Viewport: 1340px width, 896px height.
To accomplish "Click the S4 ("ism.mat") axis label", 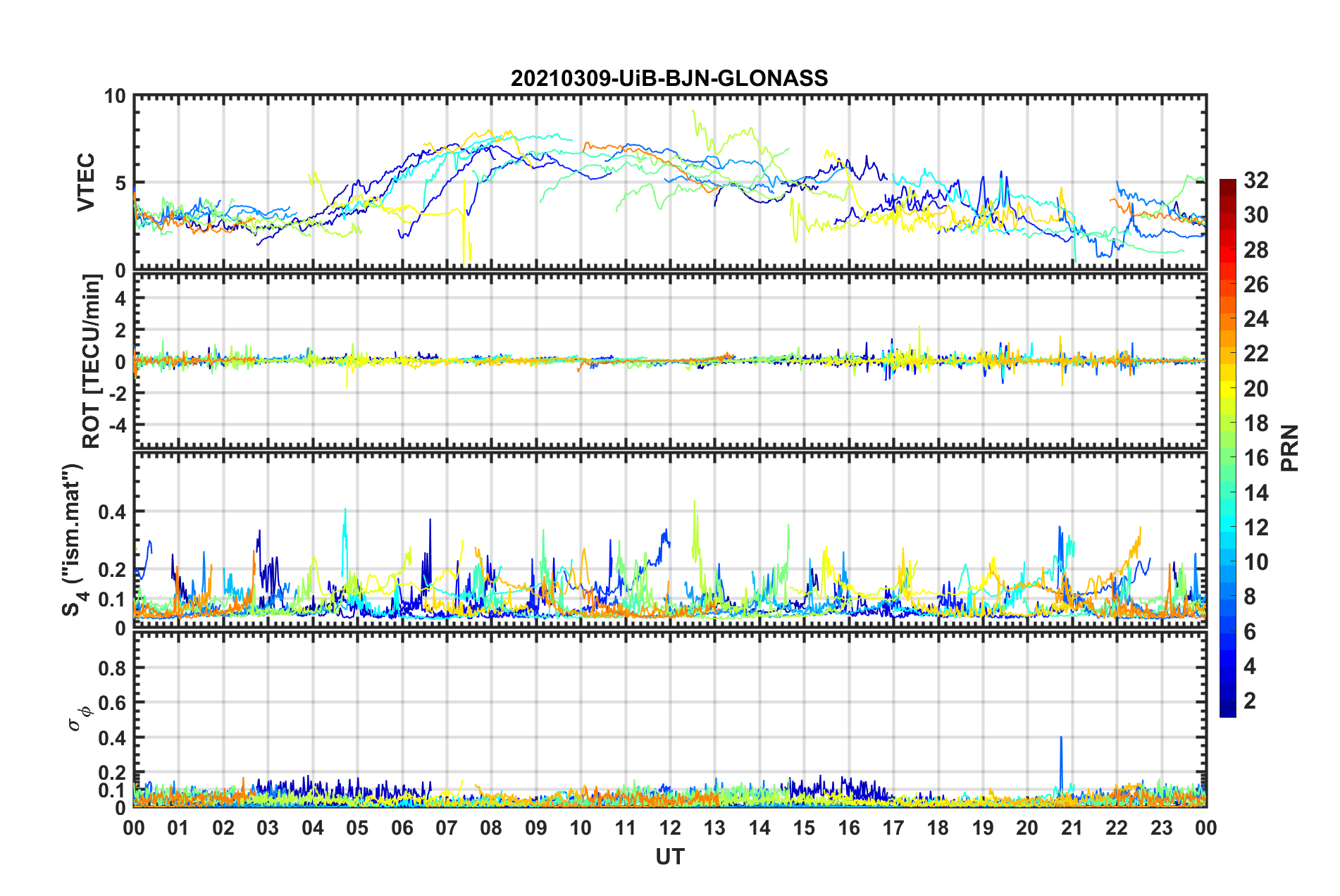I will click(75, 540).
